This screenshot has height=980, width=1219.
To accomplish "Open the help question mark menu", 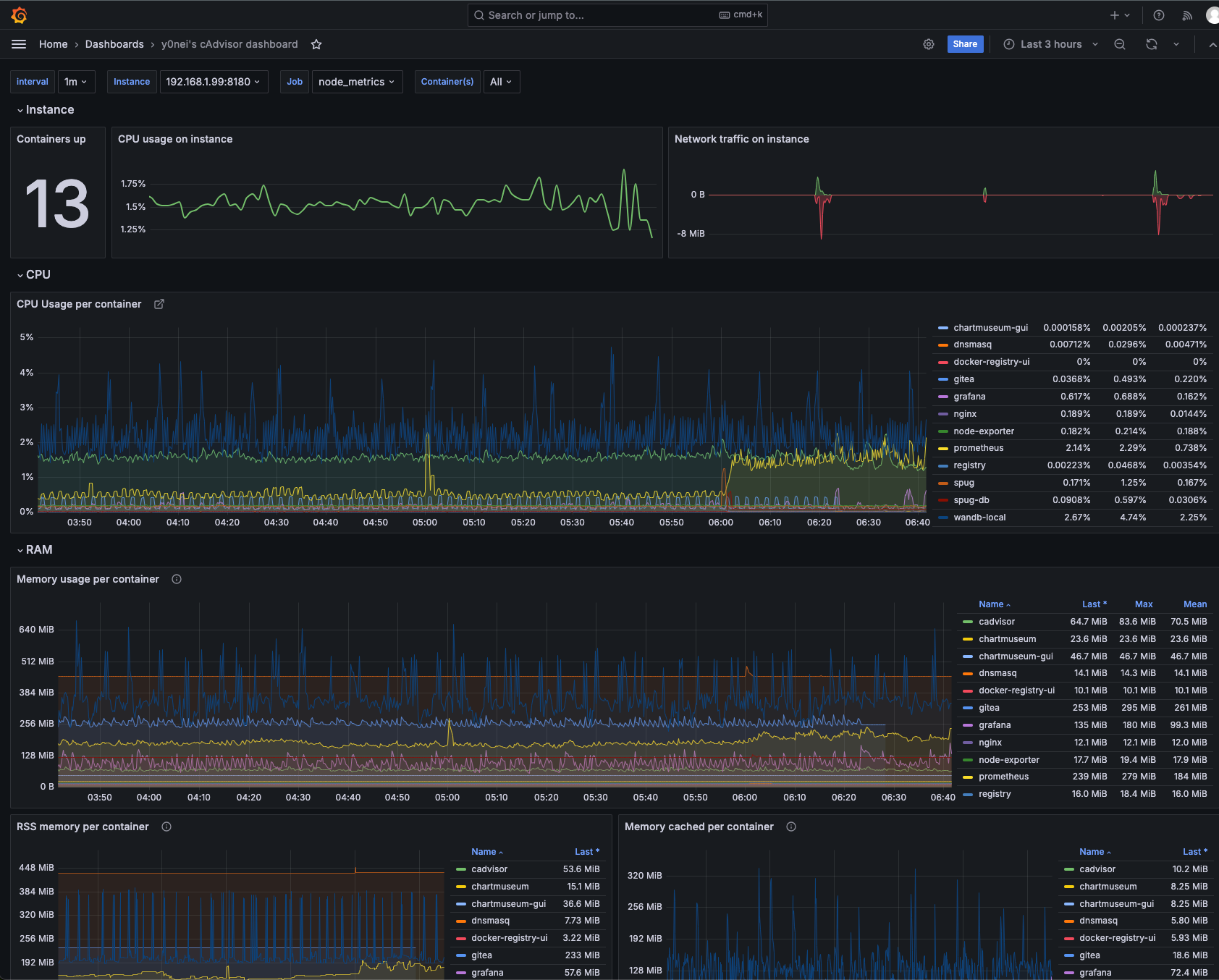I will (x=1159, y=15).
